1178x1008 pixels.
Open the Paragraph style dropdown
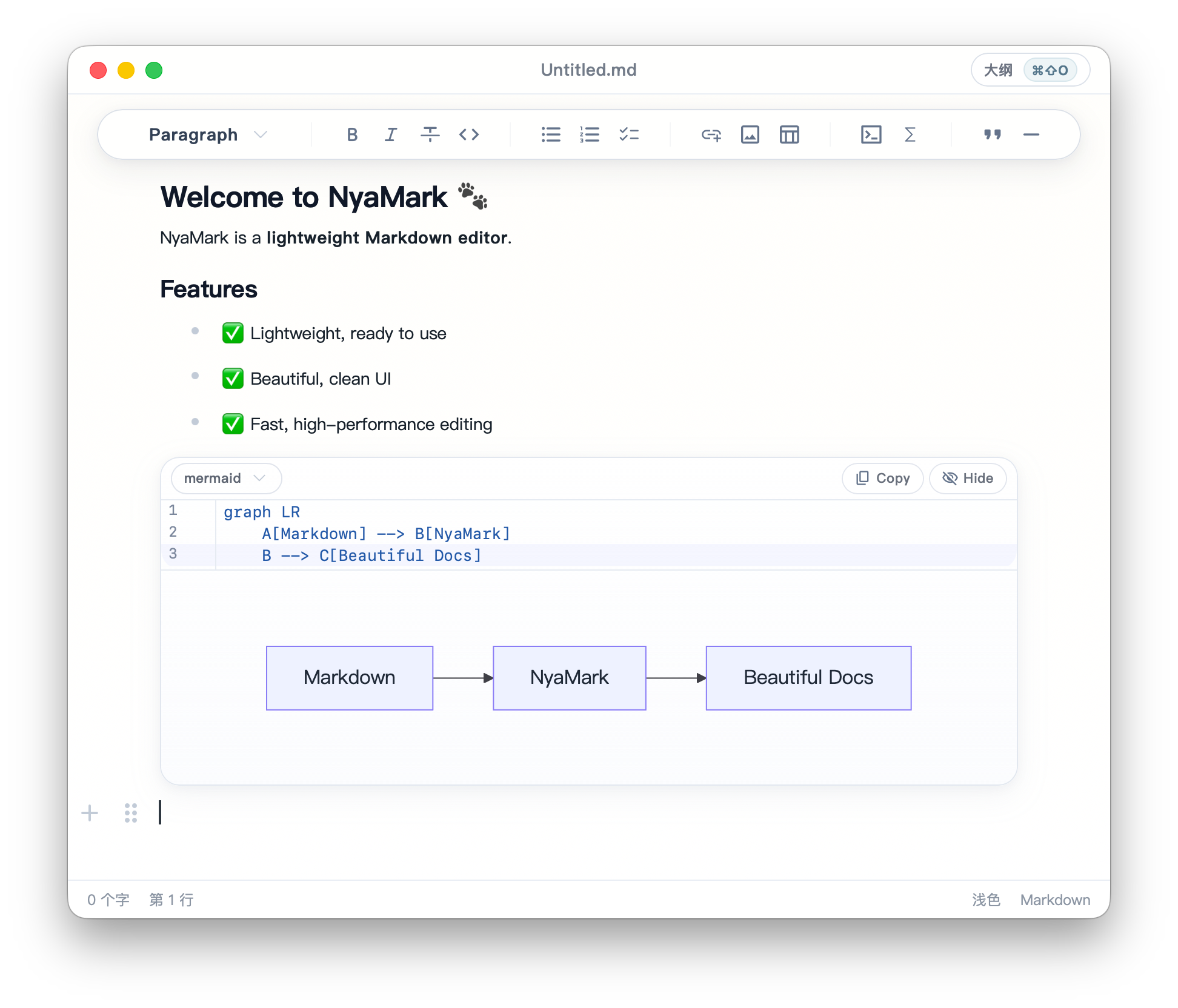[x=208, y=134]
